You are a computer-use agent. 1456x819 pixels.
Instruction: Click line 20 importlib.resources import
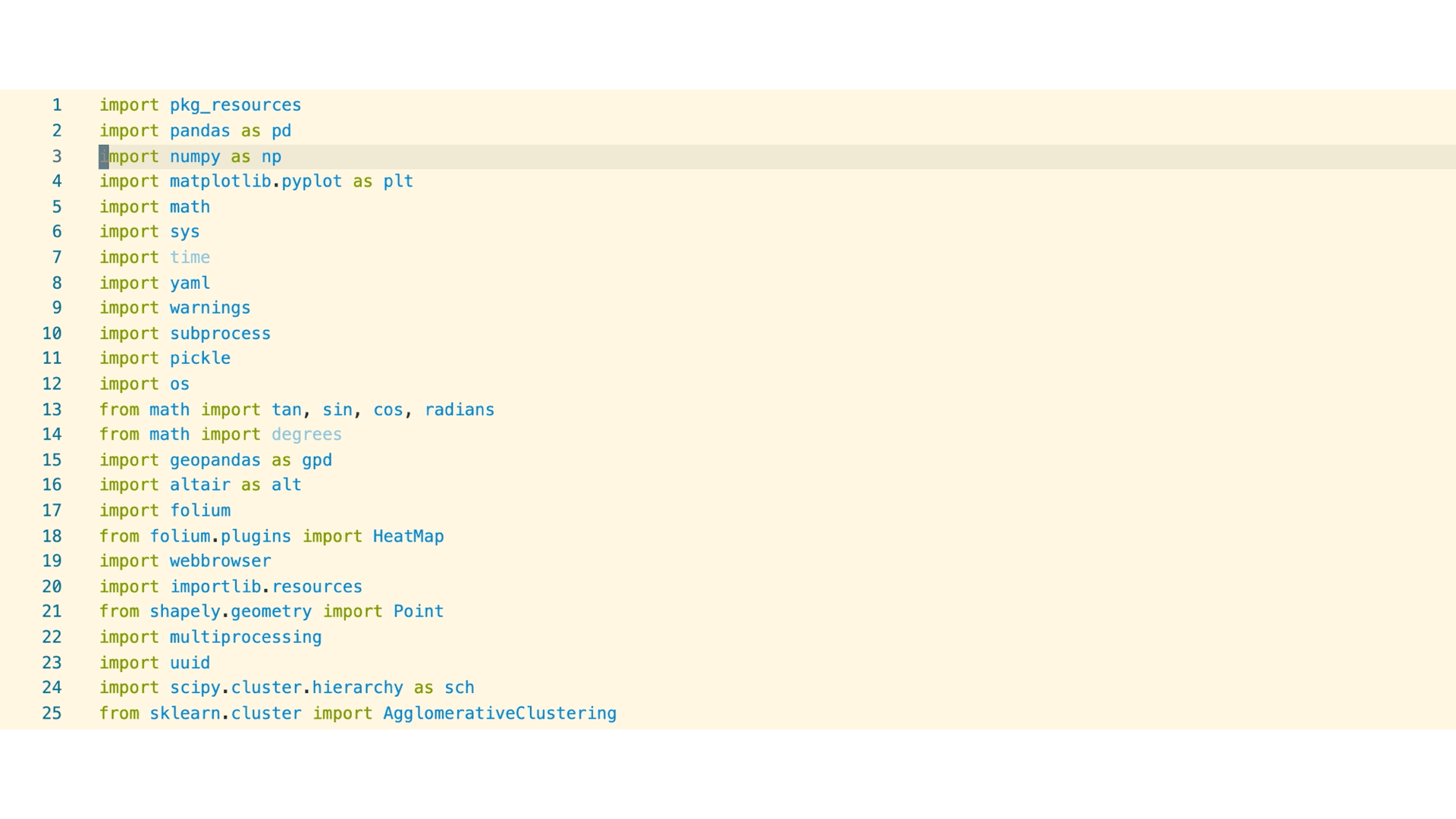230,585
